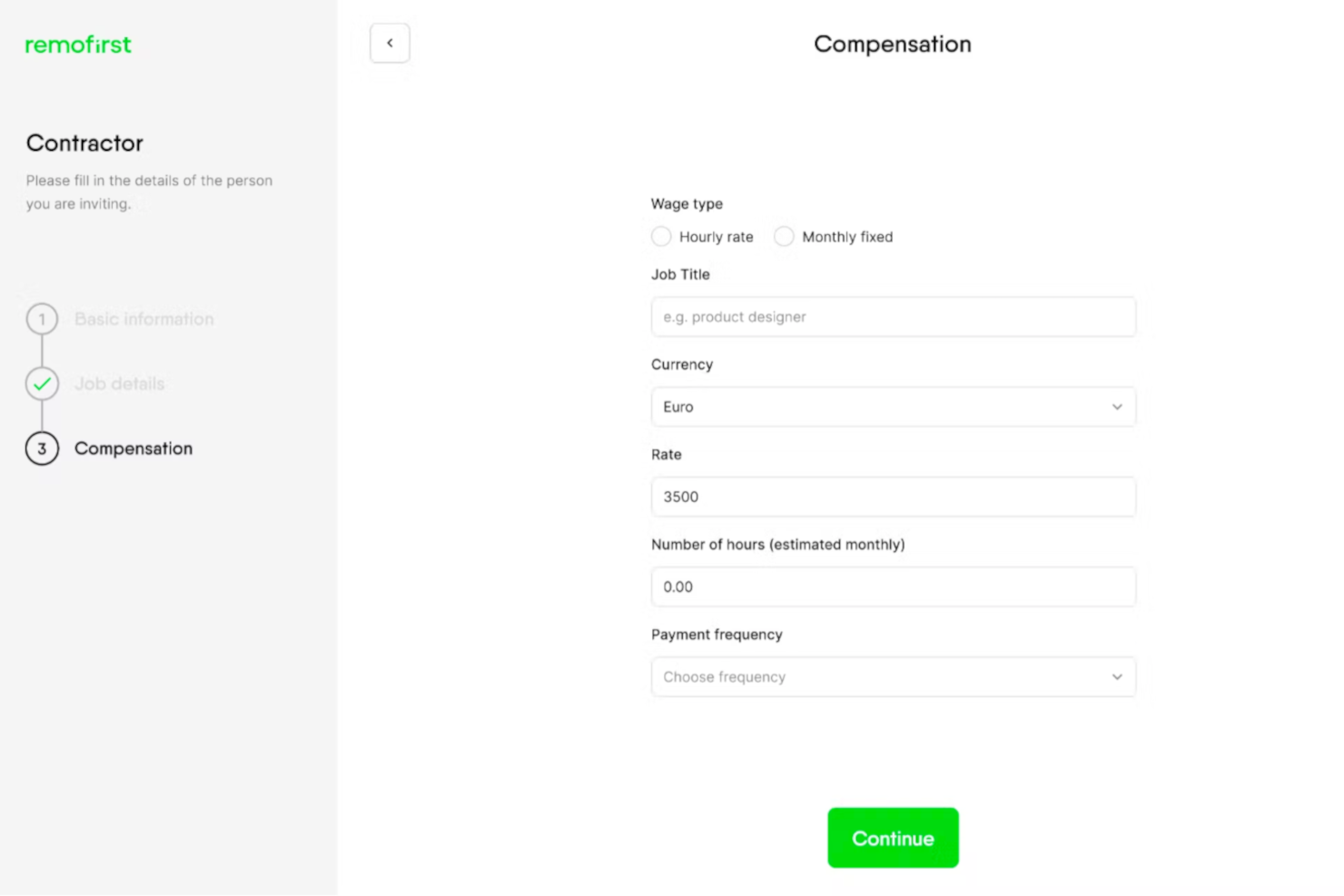Click the Monthly fixed label text
The width and height of the screenshot is (1344, 896).
[847, 237]
